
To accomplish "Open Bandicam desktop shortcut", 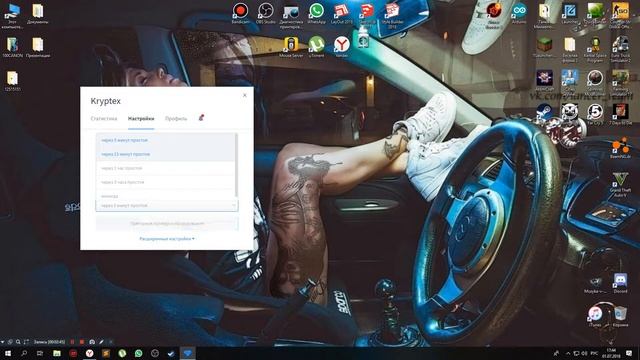I will coord(240,13).
